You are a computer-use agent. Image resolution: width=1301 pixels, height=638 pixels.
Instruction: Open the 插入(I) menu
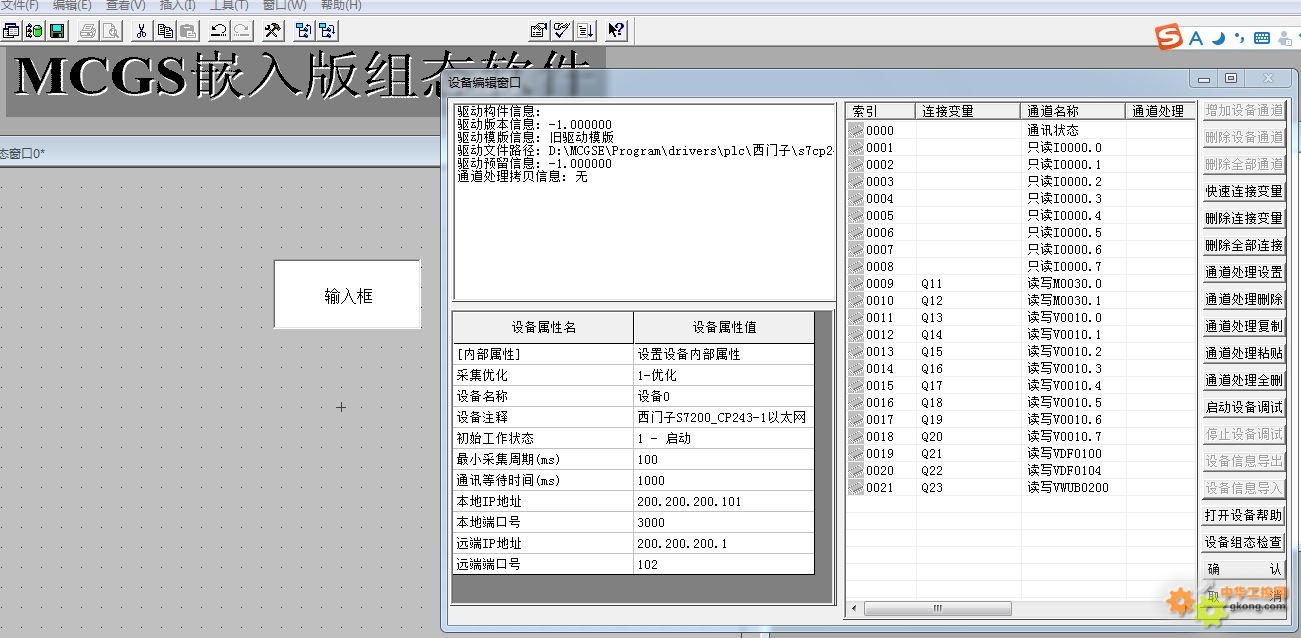tap(178, 5)
